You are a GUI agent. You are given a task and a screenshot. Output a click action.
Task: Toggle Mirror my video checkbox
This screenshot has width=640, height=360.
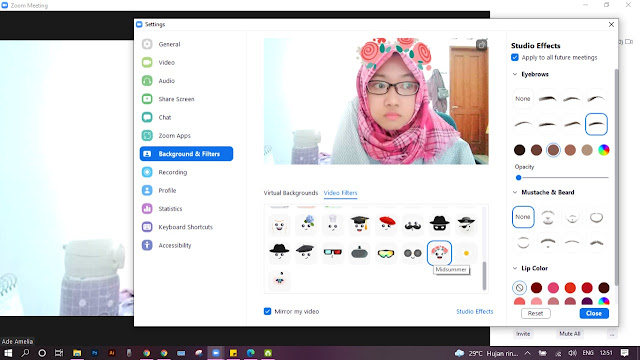click(x=267, y=311)
